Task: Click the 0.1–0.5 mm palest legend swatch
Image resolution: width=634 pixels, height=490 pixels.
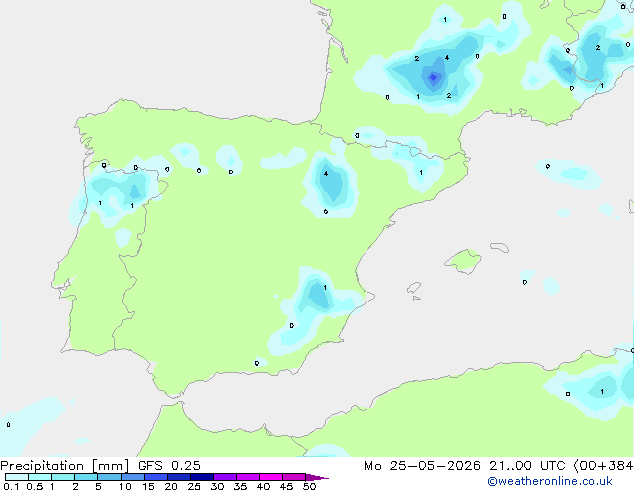Action: pyautogui.click(x=17, y=477)
